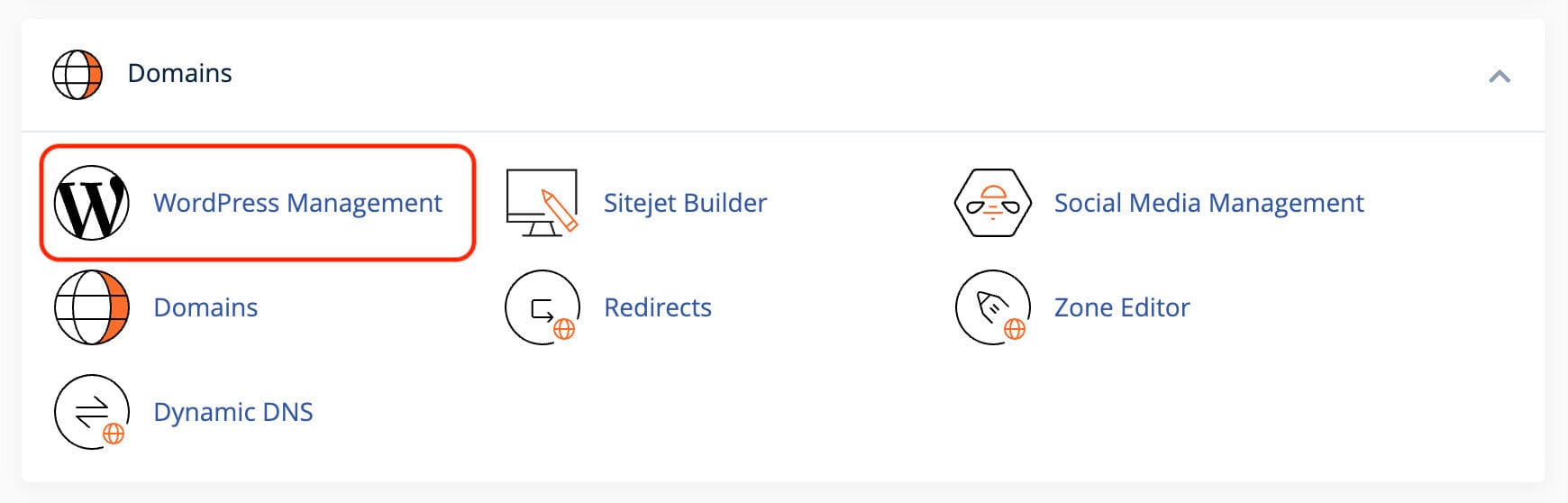Click the Social Media Management hexagon icon
The image size is (1568, 503).
(992, 203)
